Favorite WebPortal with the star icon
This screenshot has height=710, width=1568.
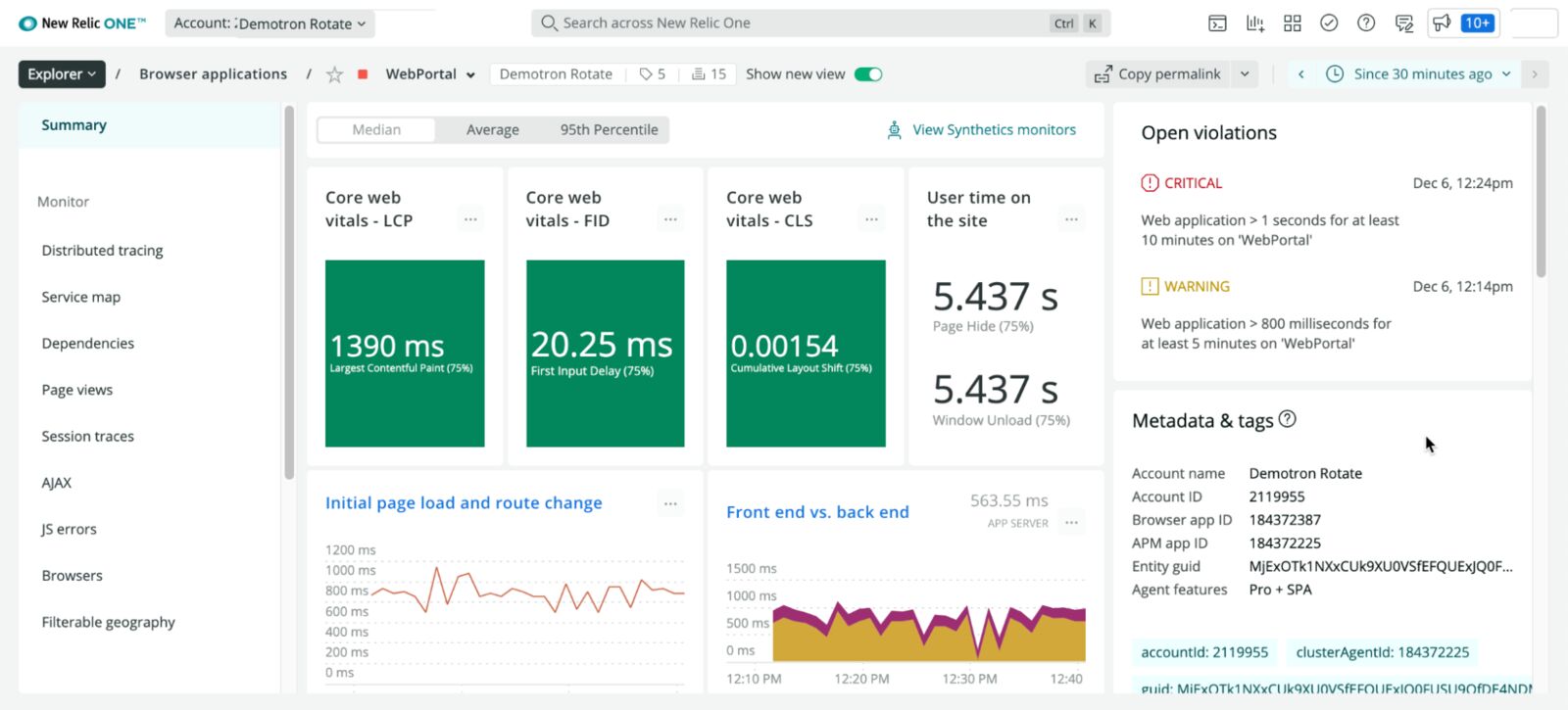click(x=334, y=74)
